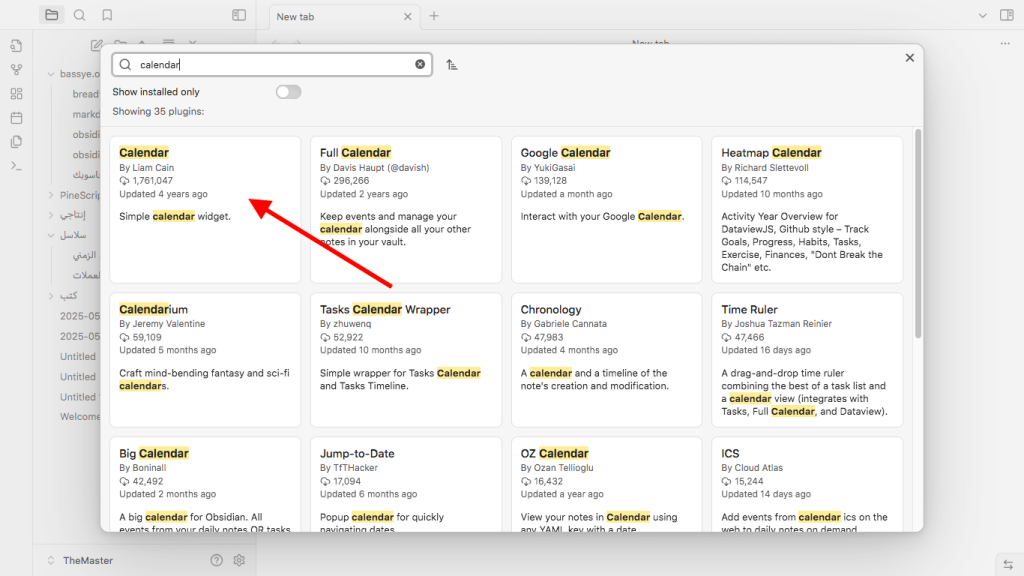Open the Tasks Calendar Wrapper plugin card

point(406,360)
